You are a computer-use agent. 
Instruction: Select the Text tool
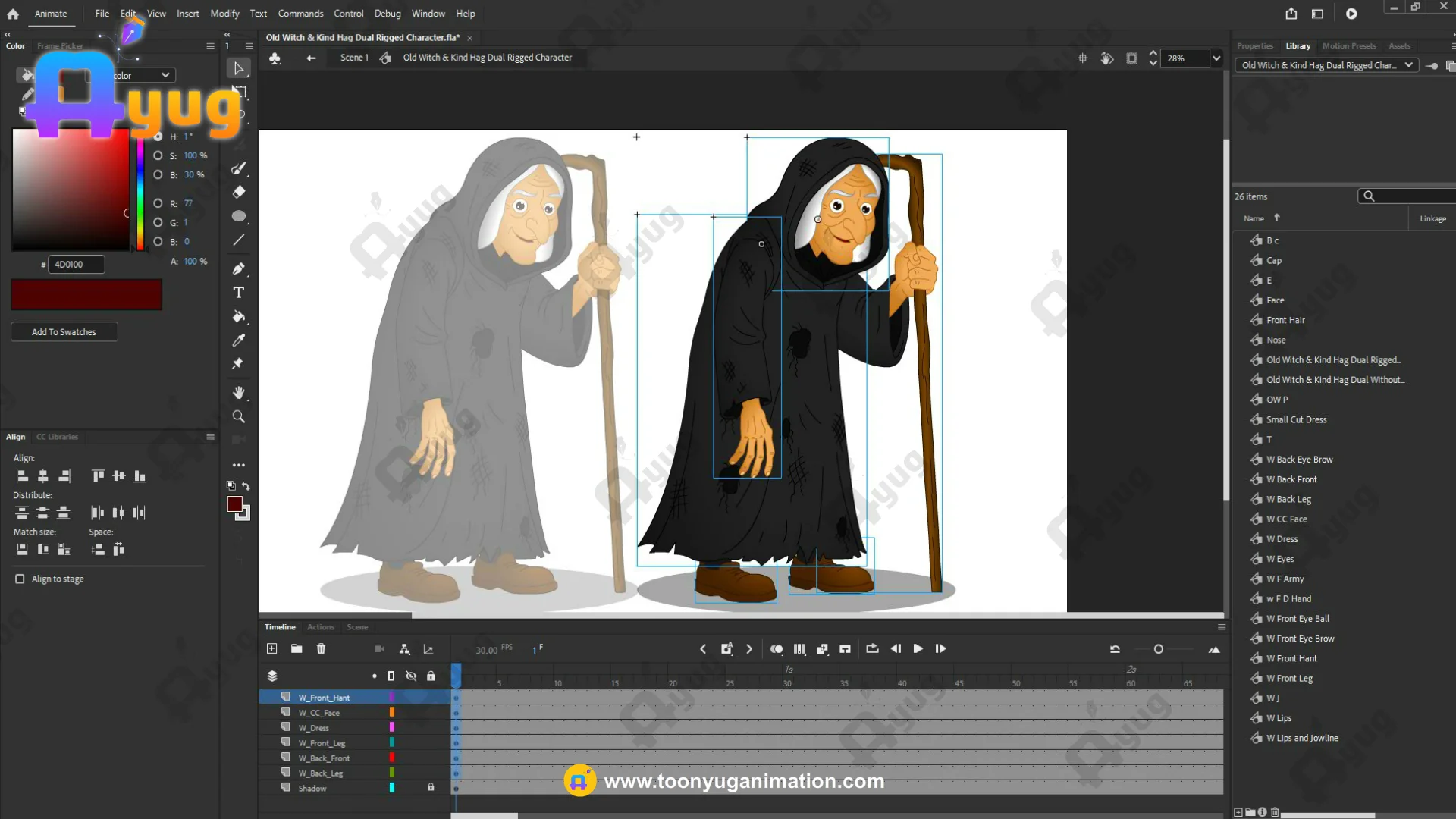click(238, 293)
